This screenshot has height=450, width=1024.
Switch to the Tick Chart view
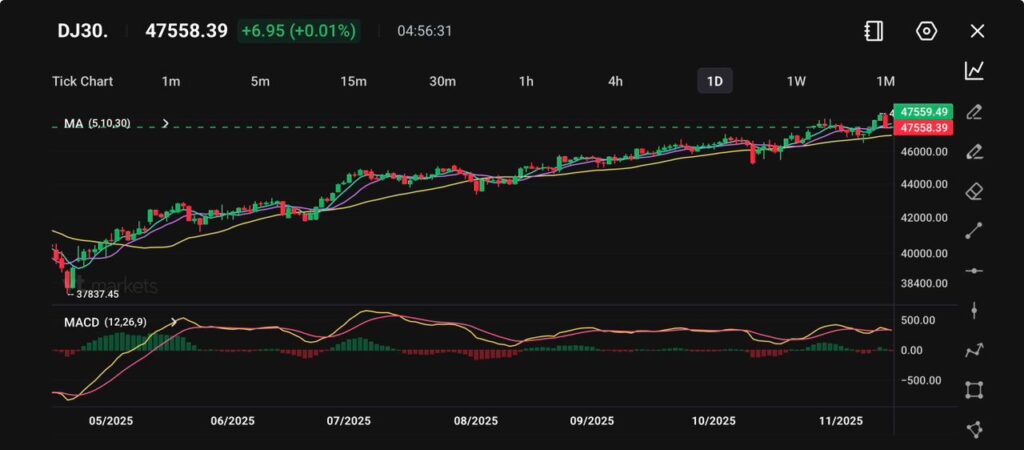point(82,81)
